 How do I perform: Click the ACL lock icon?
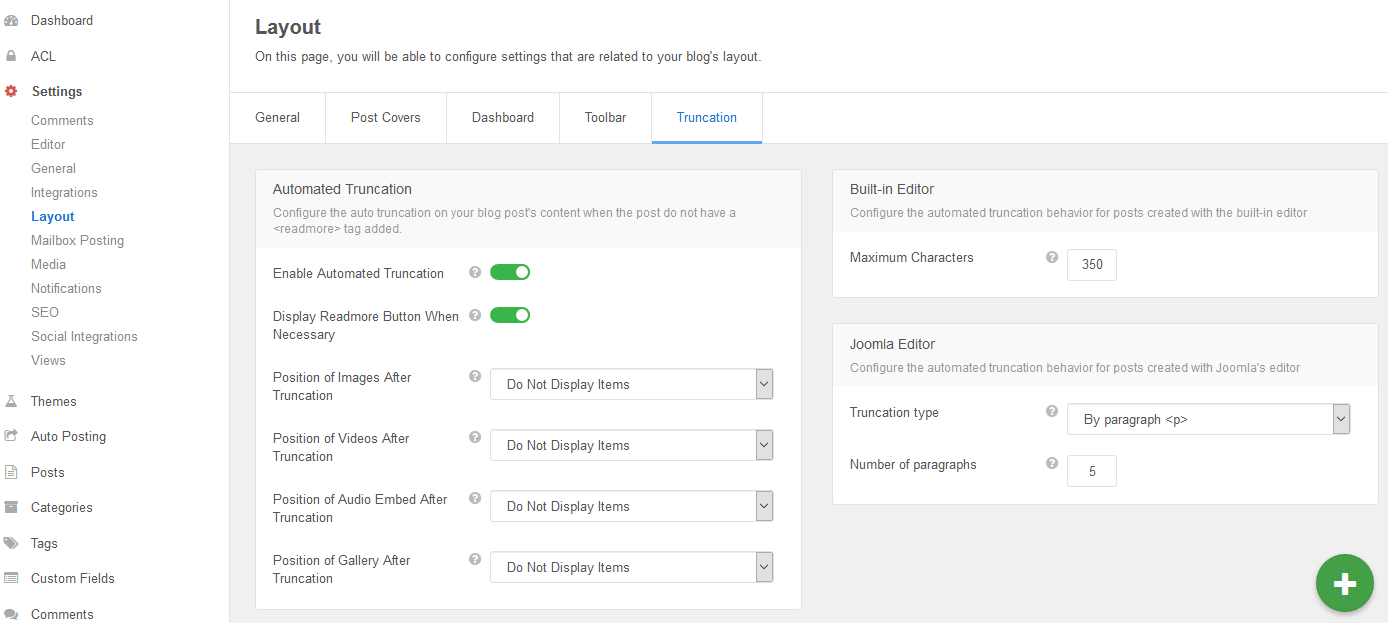click(11, 56)
